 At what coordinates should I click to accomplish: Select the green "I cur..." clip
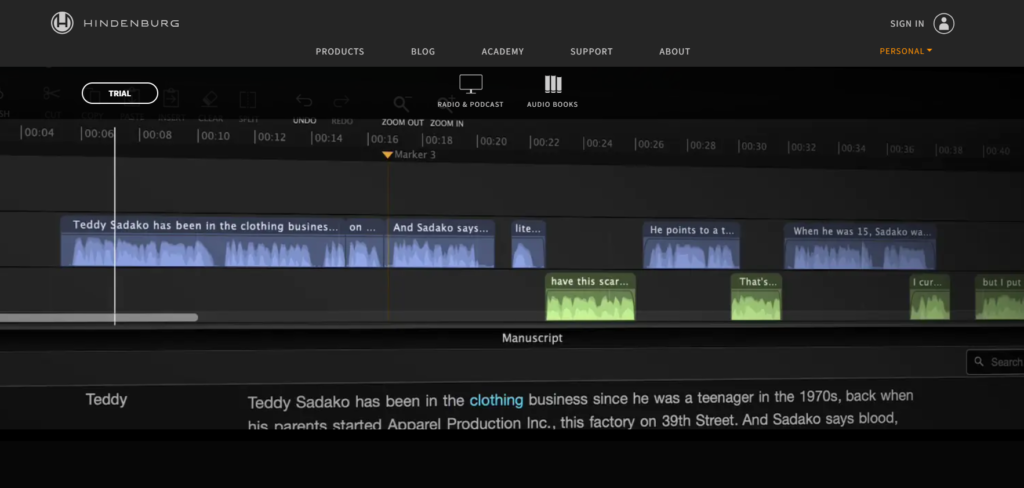pyautogui.click(x=930, y=297)
